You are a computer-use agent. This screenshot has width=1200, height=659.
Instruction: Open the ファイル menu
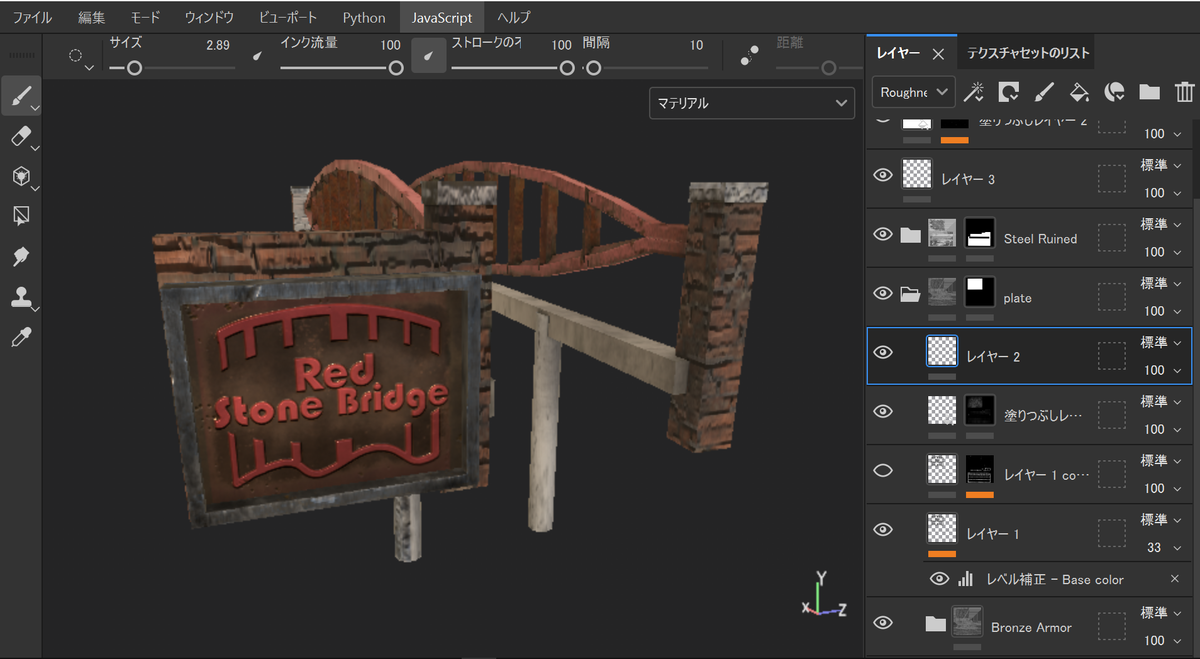coord(32,17)
